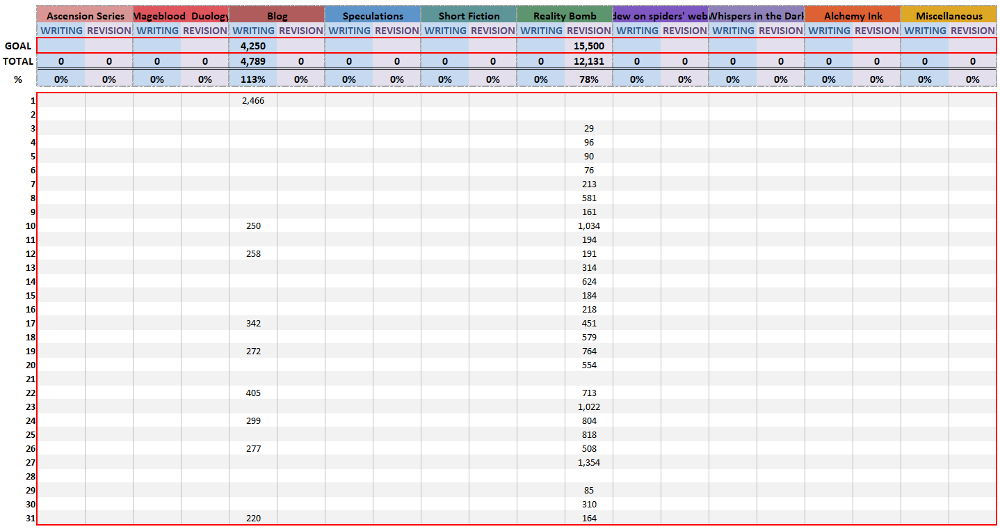The width and height of the screenshot is (1000, 529).
Task: Click the day 1 Blog entry 2,466
Action: point(253,101)
